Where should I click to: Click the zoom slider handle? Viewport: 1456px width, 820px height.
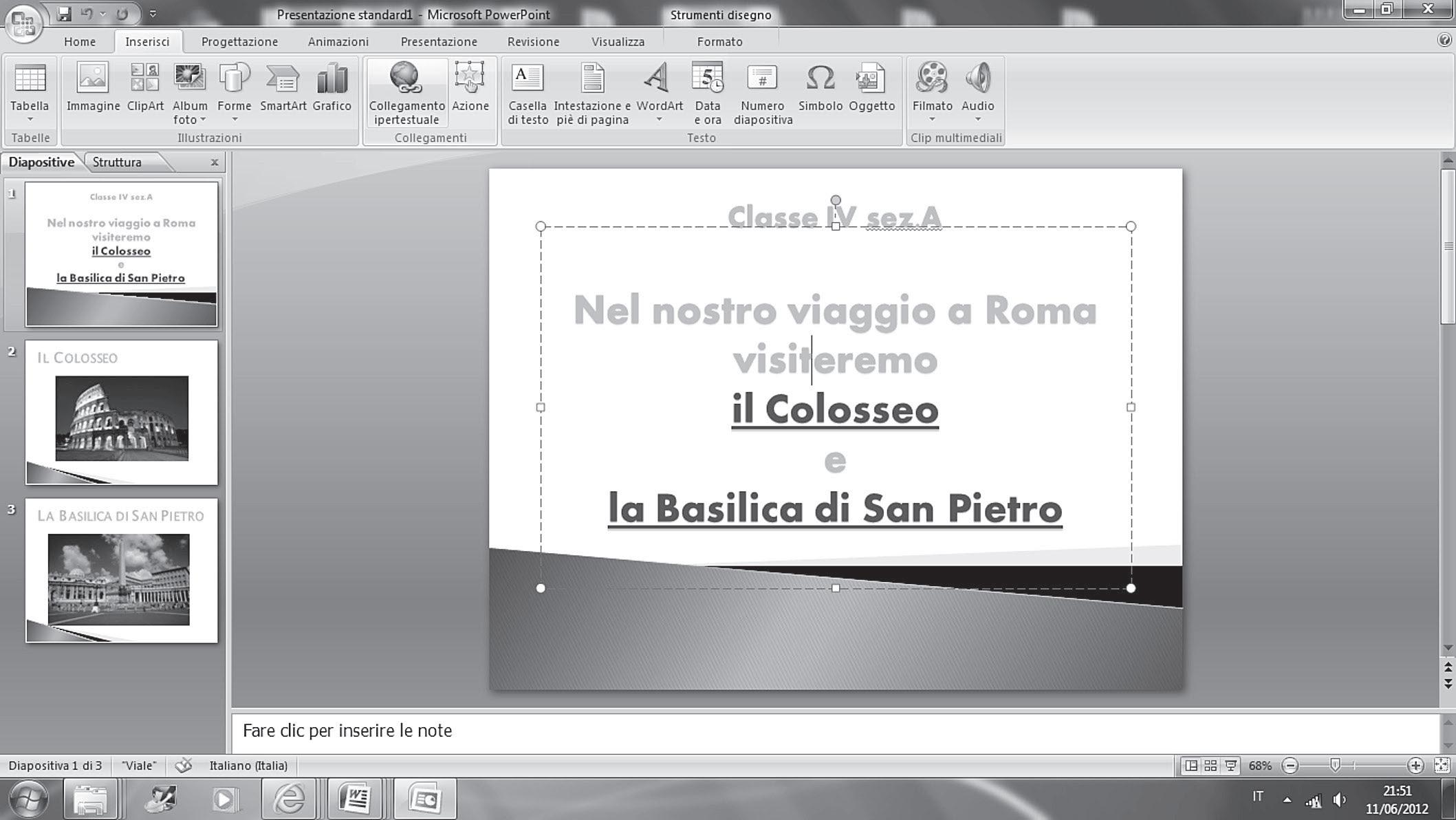1335,766
